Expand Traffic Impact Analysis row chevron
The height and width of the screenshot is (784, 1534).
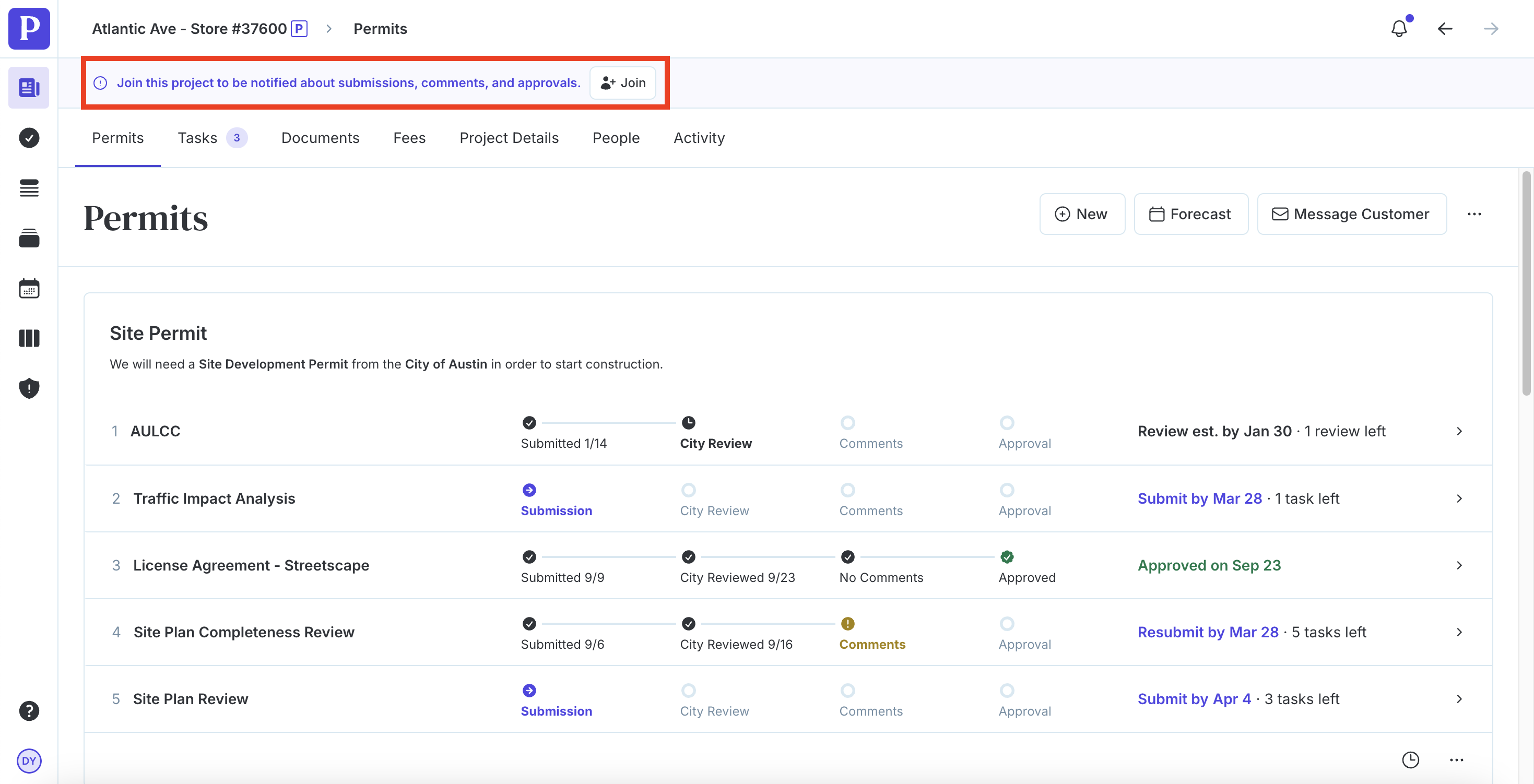[x=1459, y=498]
